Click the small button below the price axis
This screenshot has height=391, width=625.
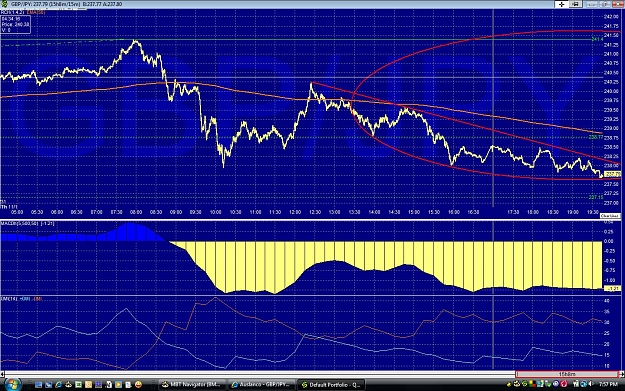(x=610, y=216)
